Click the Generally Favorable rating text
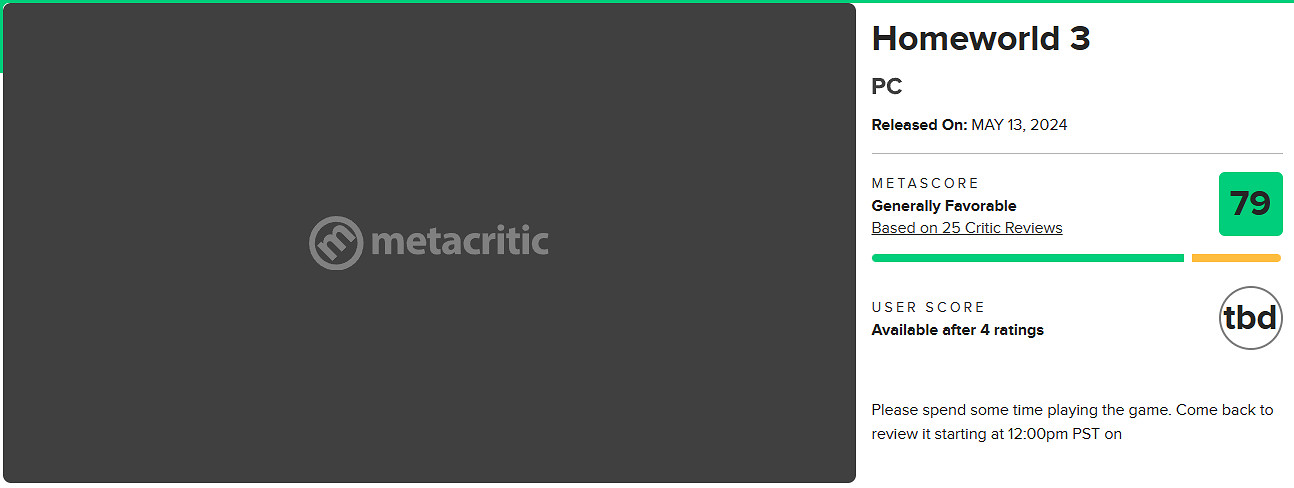Screen dimensions: 1294x488 tap(943, 206)
